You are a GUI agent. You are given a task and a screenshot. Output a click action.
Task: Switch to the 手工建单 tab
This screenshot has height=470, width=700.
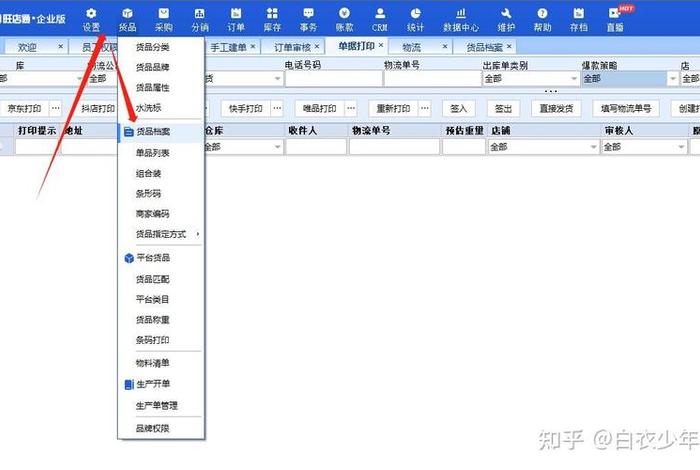(x=228, y=47)
